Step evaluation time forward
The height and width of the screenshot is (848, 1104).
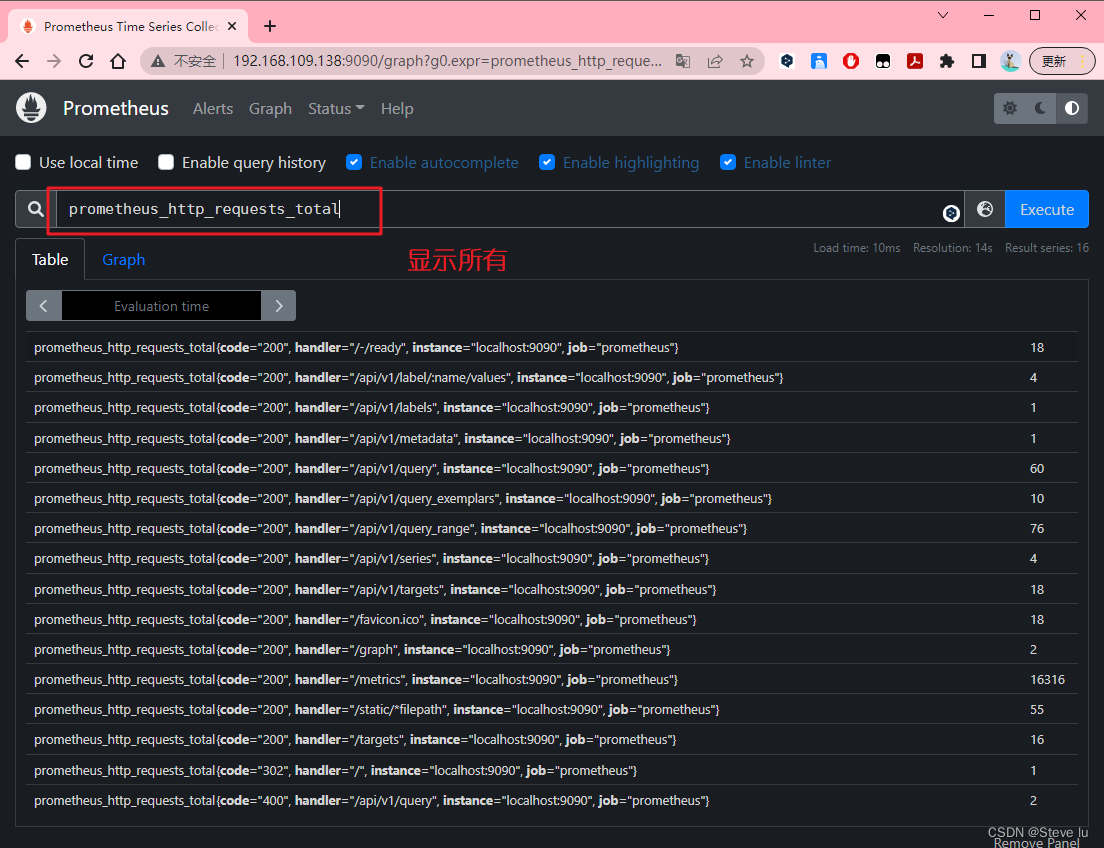(279, 306)
